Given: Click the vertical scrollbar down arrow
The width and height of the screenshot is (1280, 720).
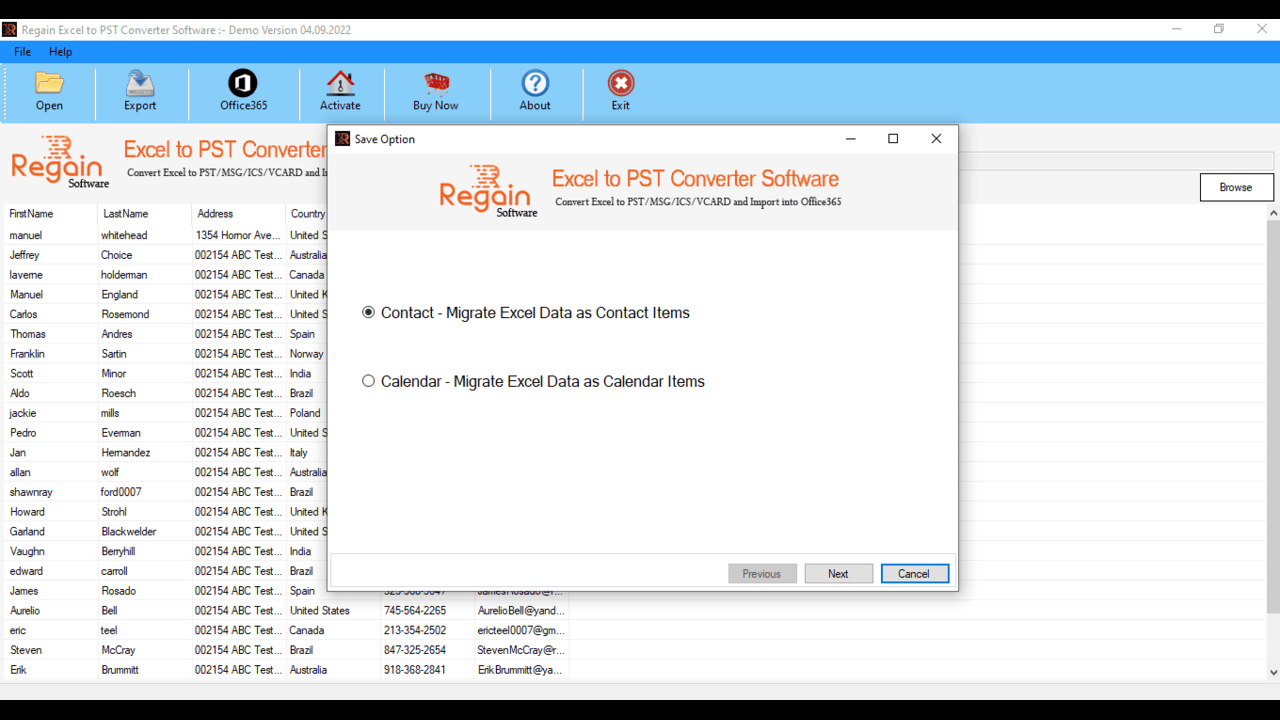Looking at the screenshot, I should (x=1273, y=673).
